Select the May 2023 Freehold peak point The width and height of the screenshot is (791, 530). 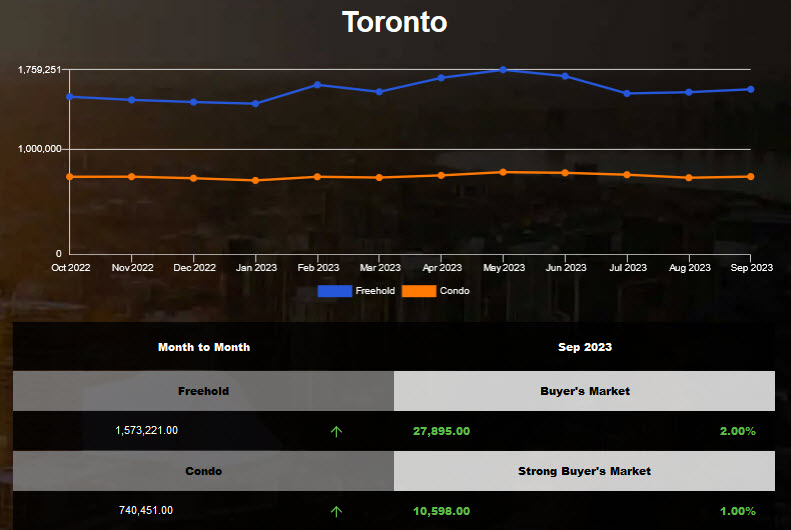504,70
